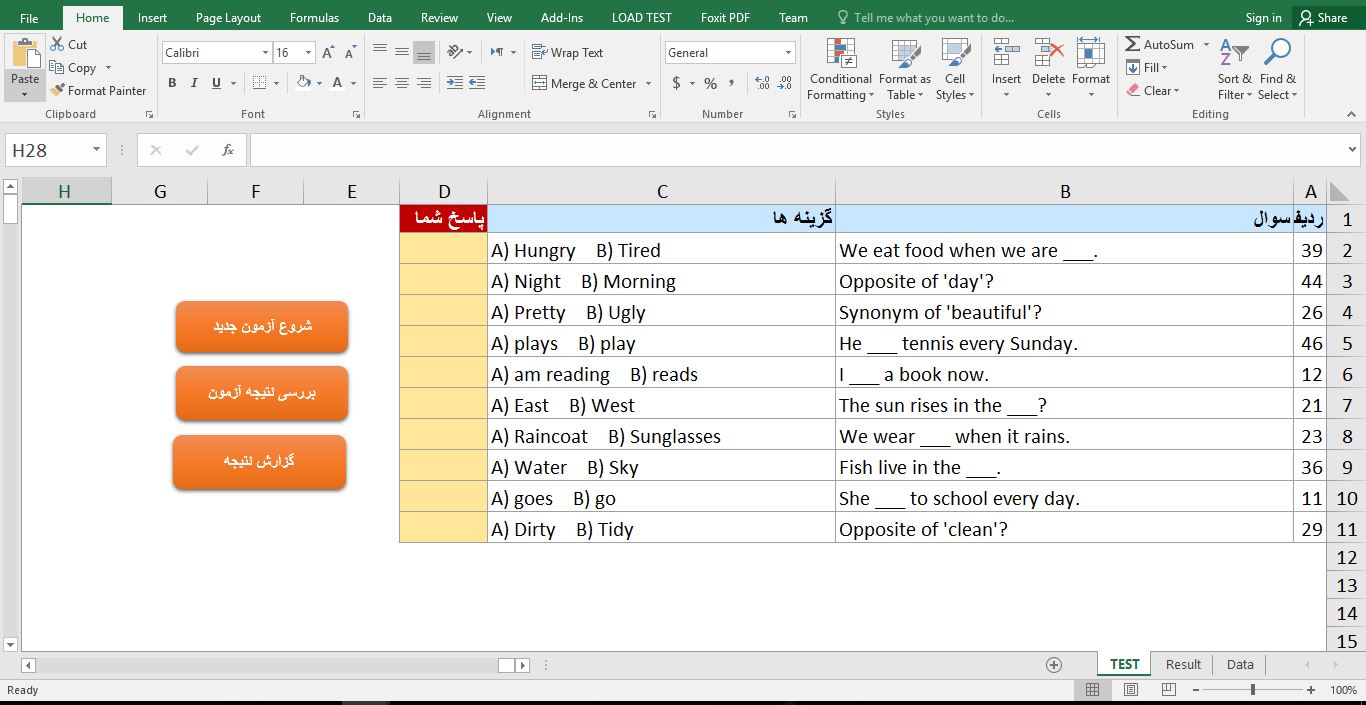Apply Accounting Number Format dollar sign
Image resolution: width=1366 pixels, height=705 pixels.
point(677,83)
